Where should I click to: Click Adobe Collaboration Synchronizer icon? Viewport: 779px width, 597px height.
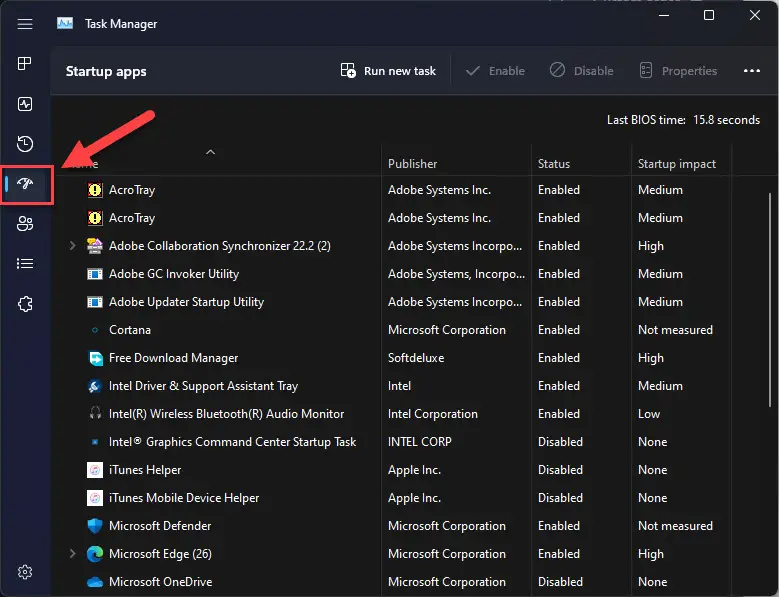pyautogui.click(x=95, y=246)
